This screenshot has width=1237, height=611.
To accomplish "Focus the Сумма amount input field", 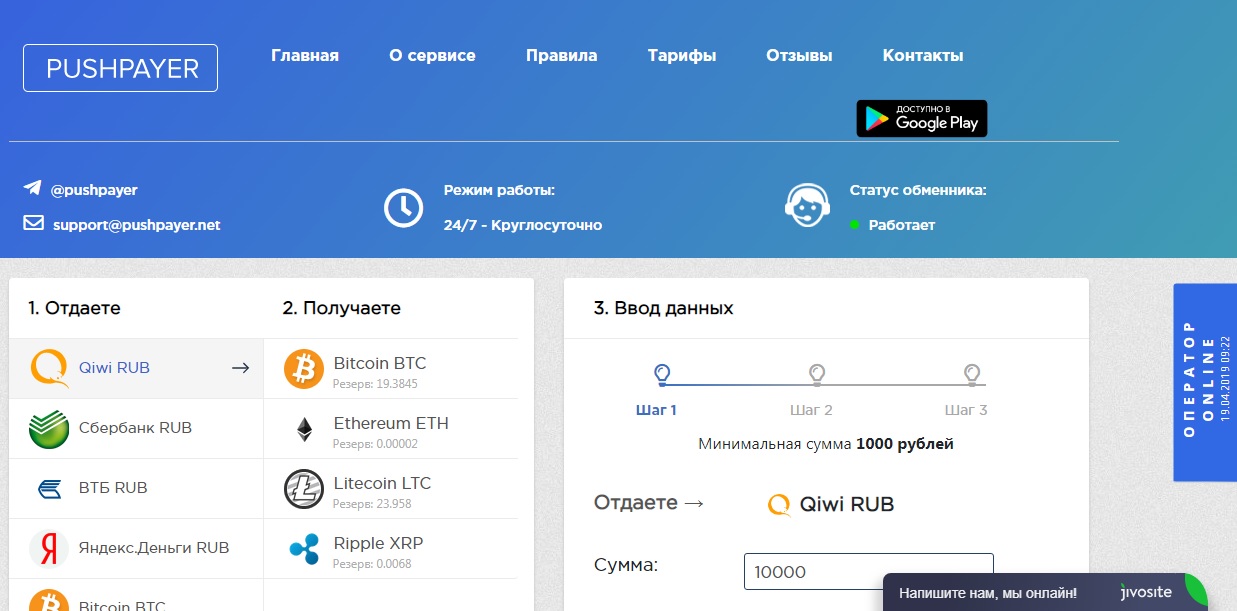I will click(x=868, y=572).
